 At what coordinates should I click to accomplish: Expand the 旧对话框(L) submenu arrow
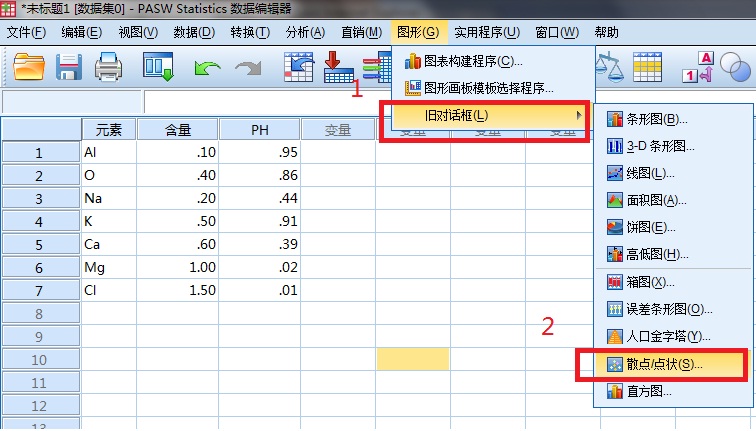(579, 115)
